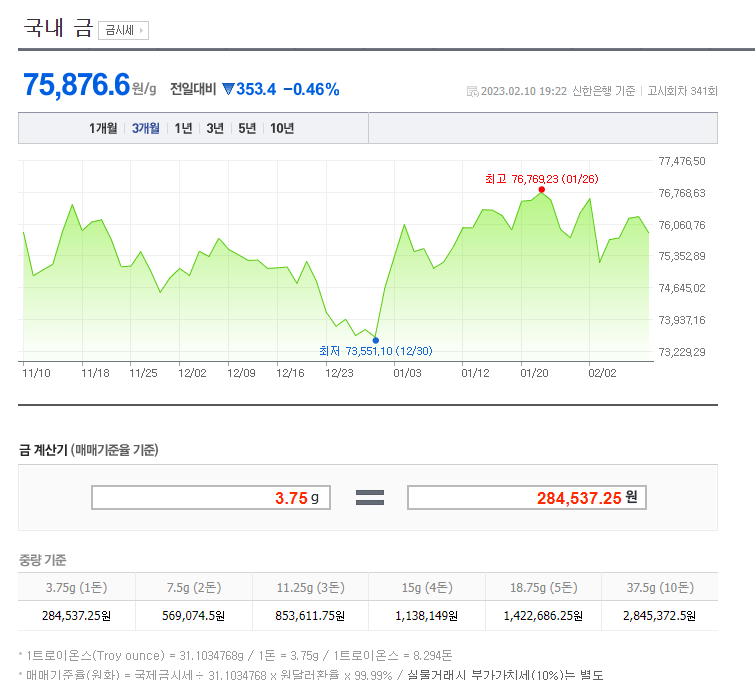The width and height of the screenshot is (755, 700).
Task: Select the 3.75g (1돈) column header
Action: click(x=77, y=587)
